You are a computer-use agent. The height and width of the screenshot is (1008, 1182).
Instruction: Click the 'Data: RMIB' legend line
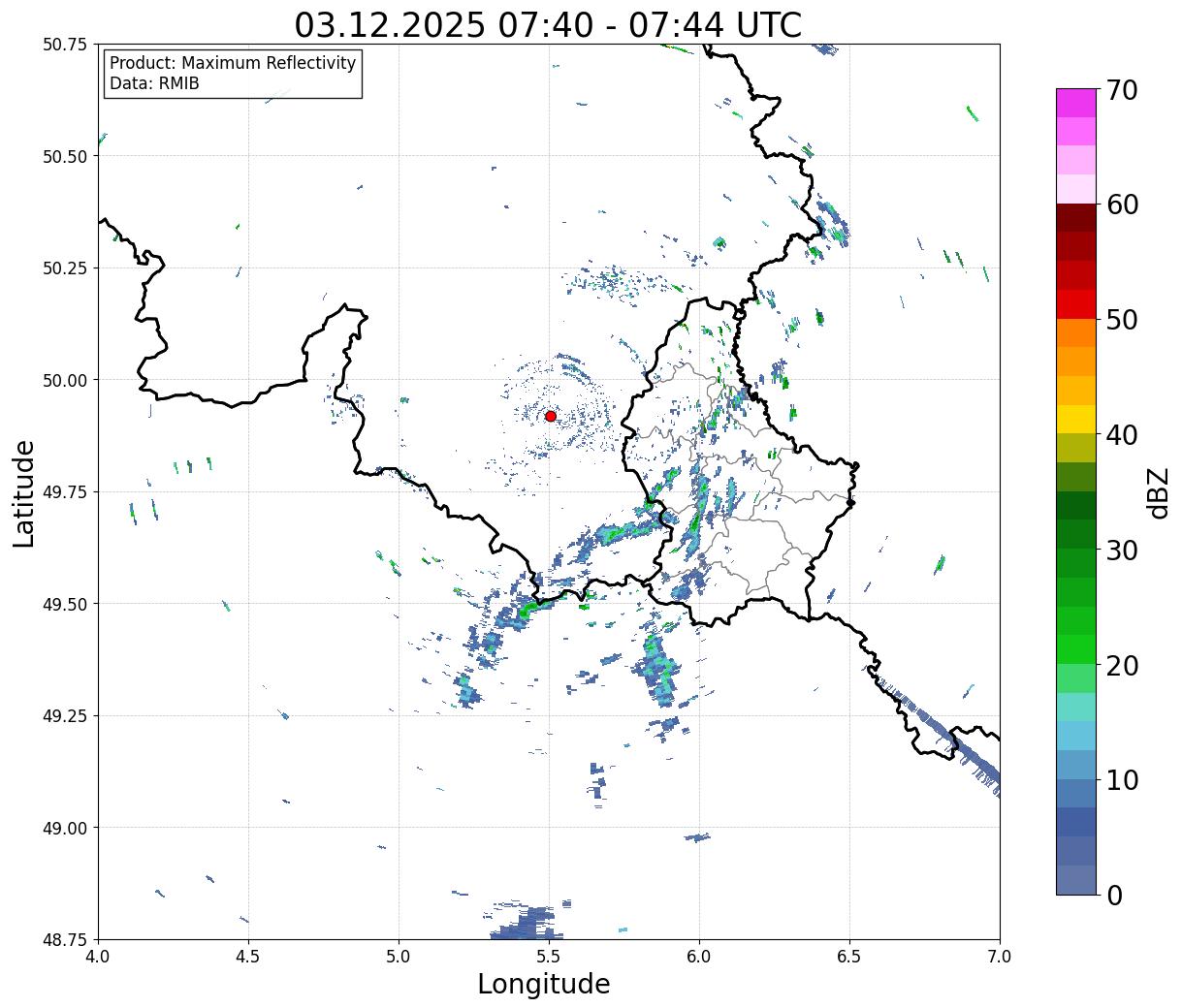(x=154, y=83)
